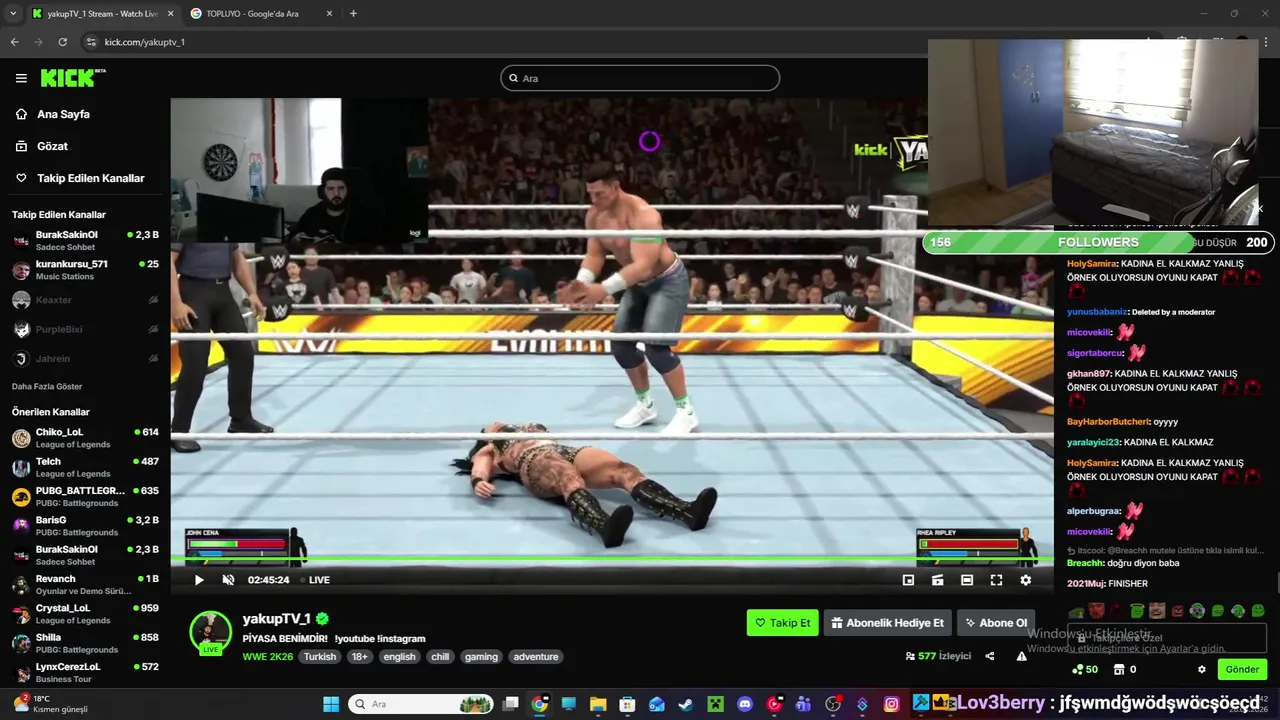Expand Daha Fazla Göster list
Viewport: 1280px width, 720px height.
tap(47, 386)
